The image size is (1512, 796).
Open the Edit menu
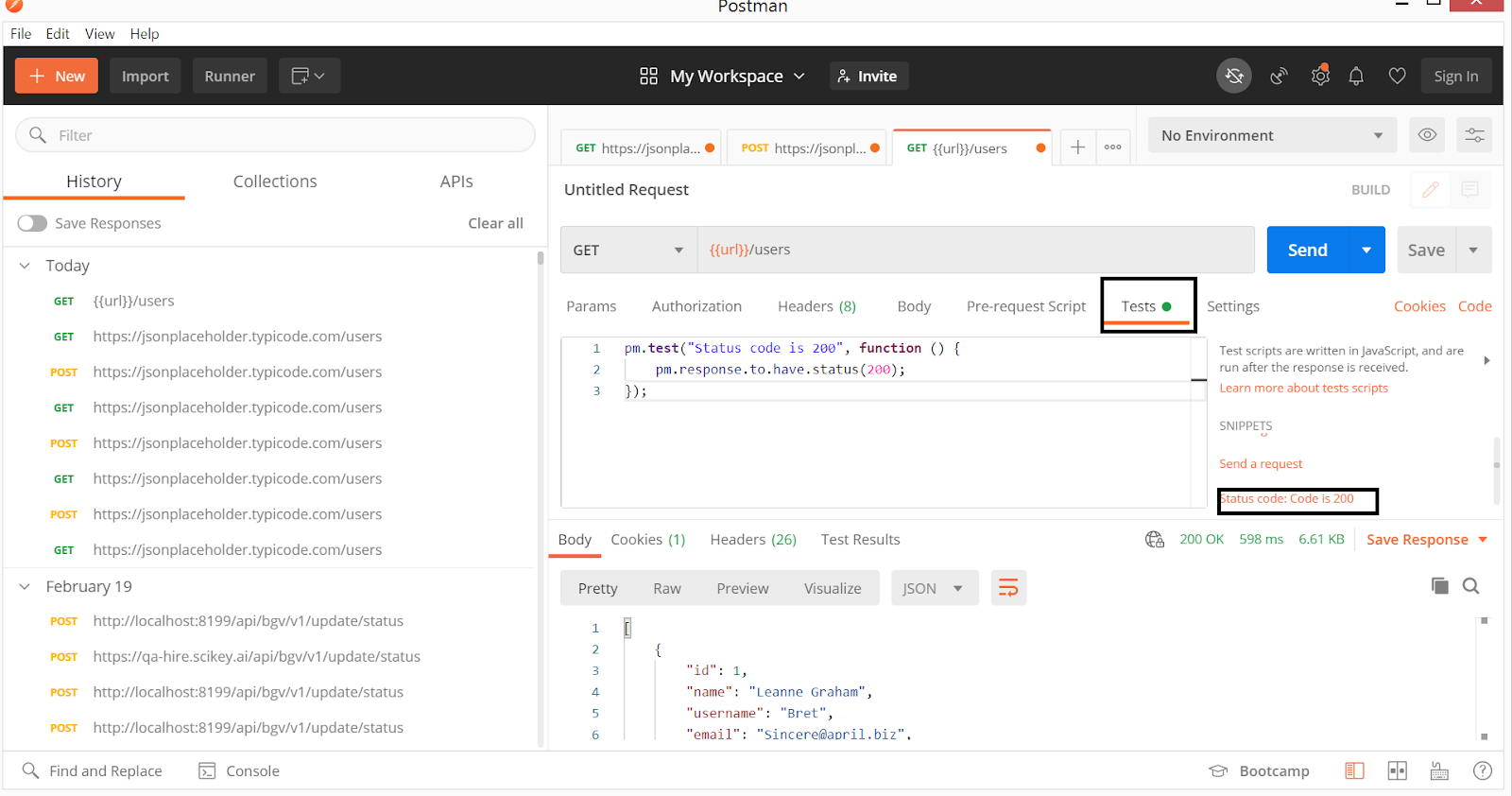pos(58,33)
